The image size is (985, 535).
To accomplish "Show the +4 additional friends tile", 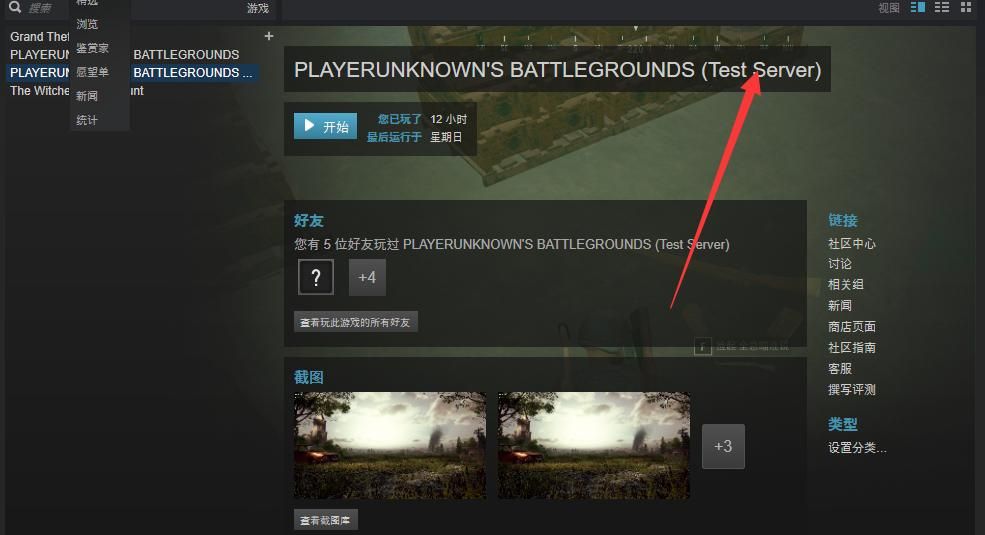I will 367,277.
